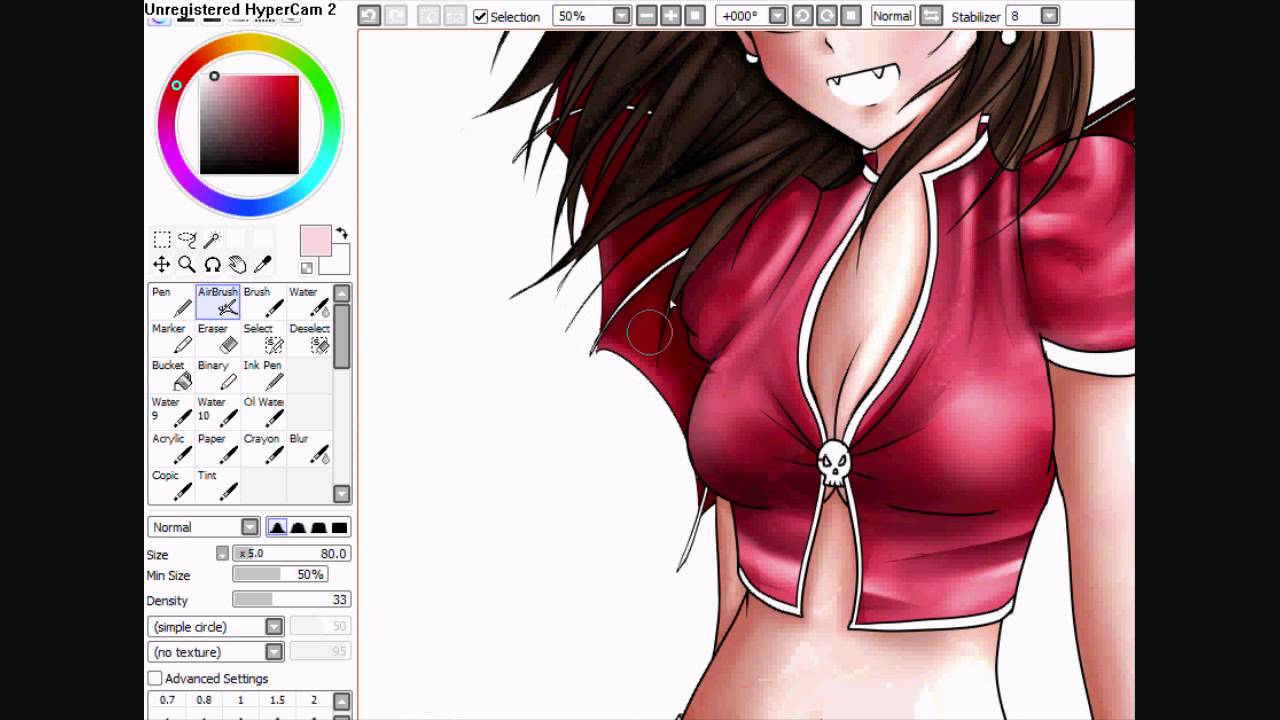Screen dimensions: 1280x720
Task: Choose the Ink Pen tool
Action: [263, 376]
